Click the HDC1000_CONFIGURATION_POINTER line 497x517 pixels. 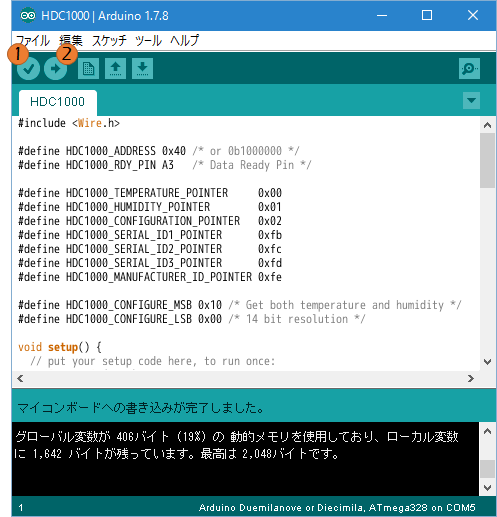coord(150,221)
